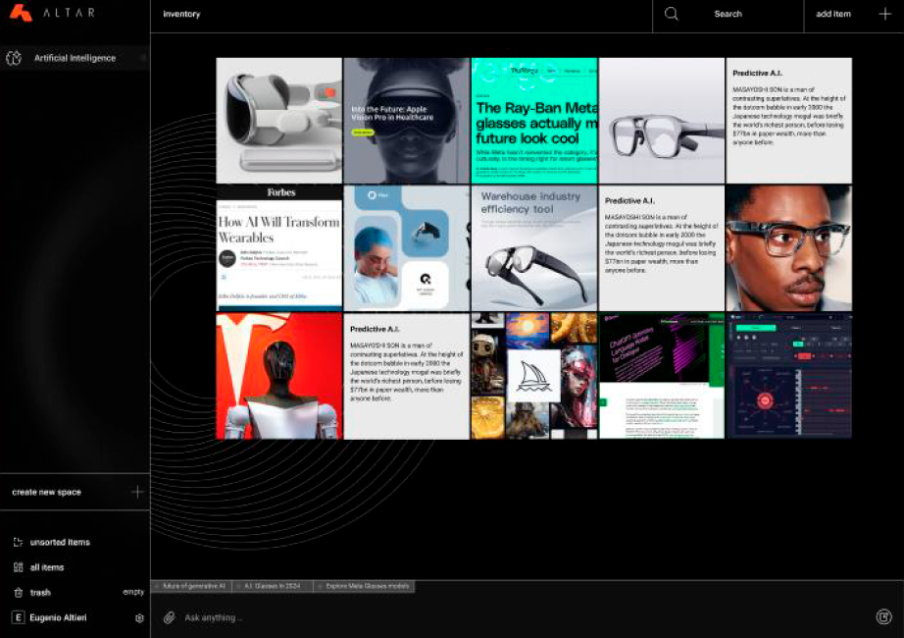Click the brain icon beside Artificial Intelligence

pyautogui.click(x=14, y=58)
